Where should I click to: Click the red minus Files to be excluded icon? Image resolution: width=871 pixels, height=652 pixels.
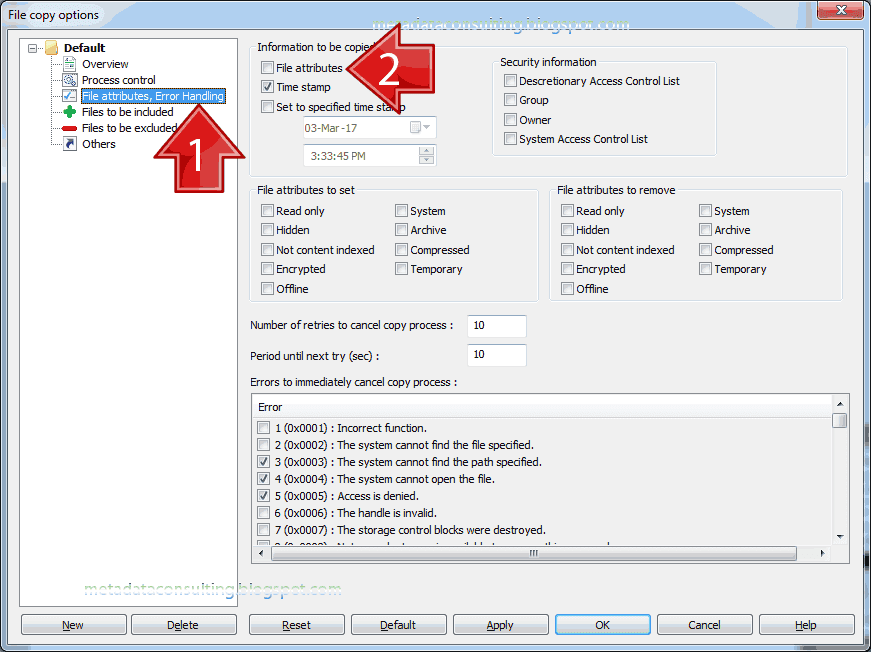(71, 127)
